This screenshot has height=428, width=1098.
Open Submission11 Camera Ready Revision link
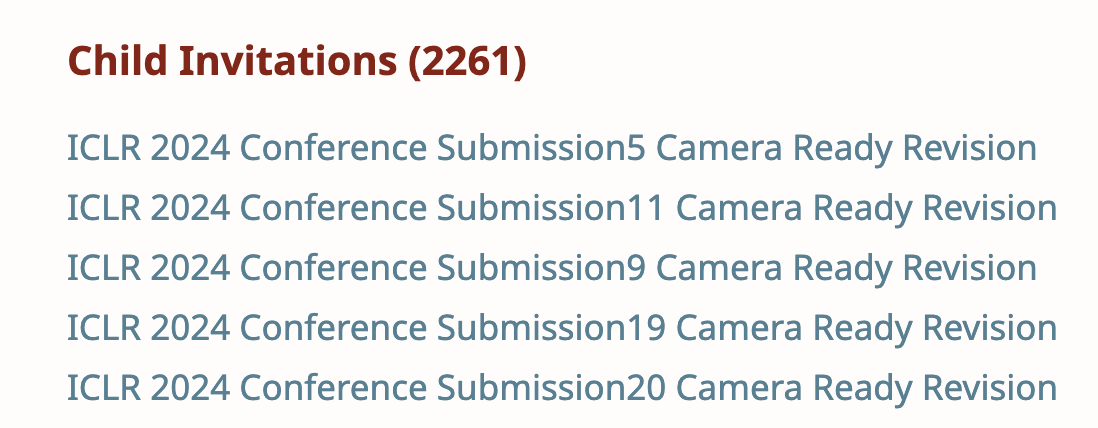[561, 208]
